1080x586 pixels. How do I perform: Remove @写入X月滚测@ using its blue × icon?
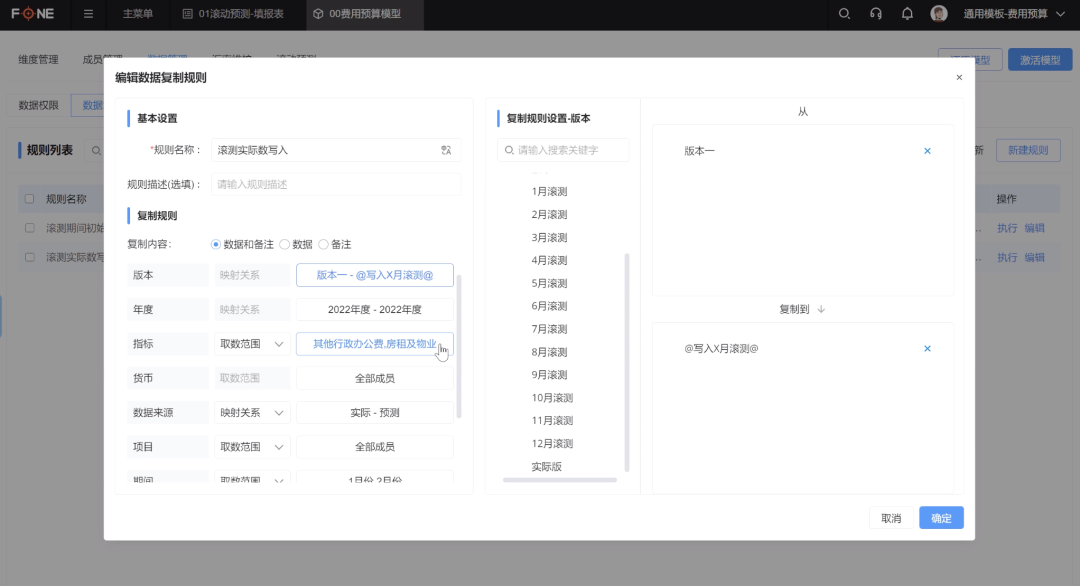tap(927, 349)
